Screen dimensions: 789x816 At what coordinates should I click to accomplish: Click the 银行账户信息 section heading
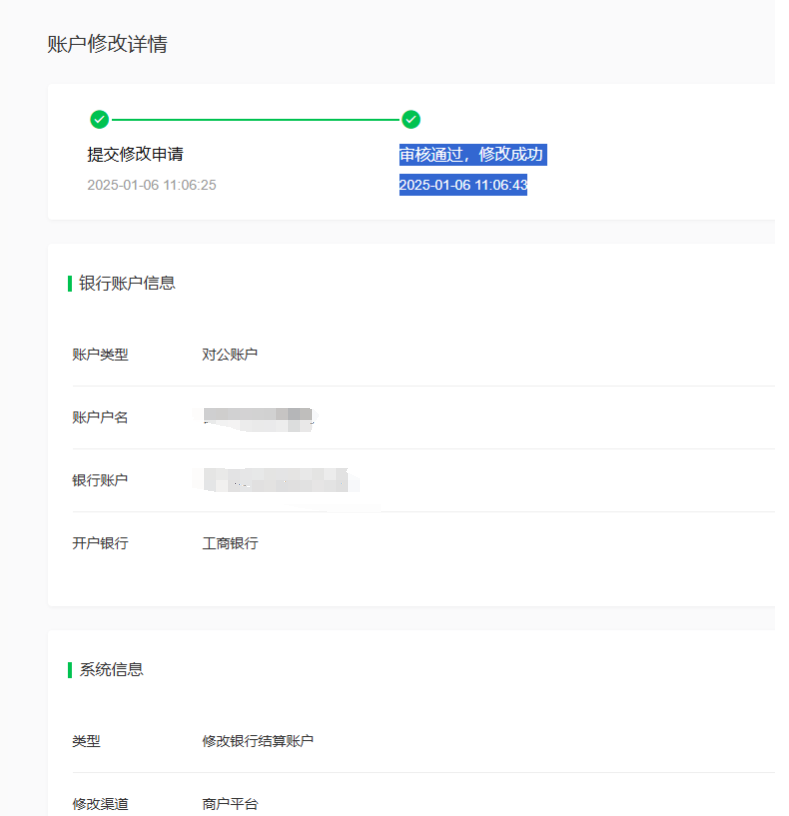(x=127, y=283)
